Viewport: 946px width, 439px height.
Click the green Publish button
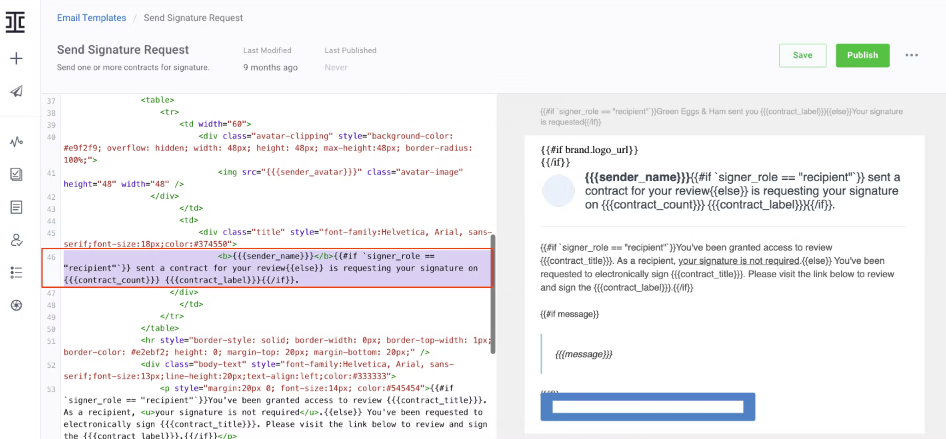click(862, 55)
